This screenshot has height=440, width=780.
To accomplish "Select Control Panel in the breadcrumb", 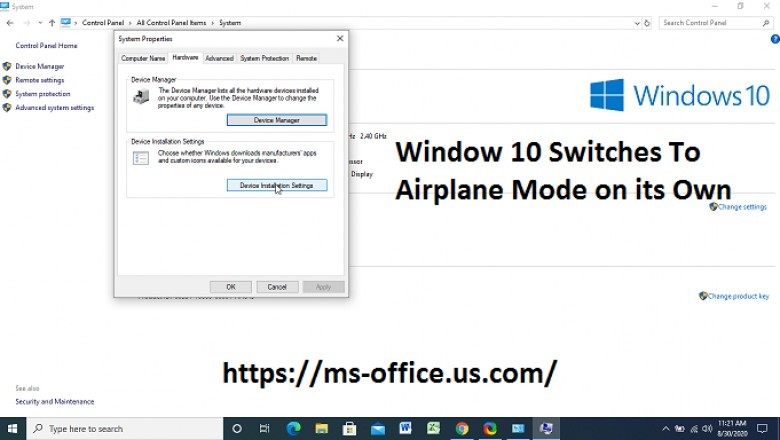I will click(x=103, y=23).
